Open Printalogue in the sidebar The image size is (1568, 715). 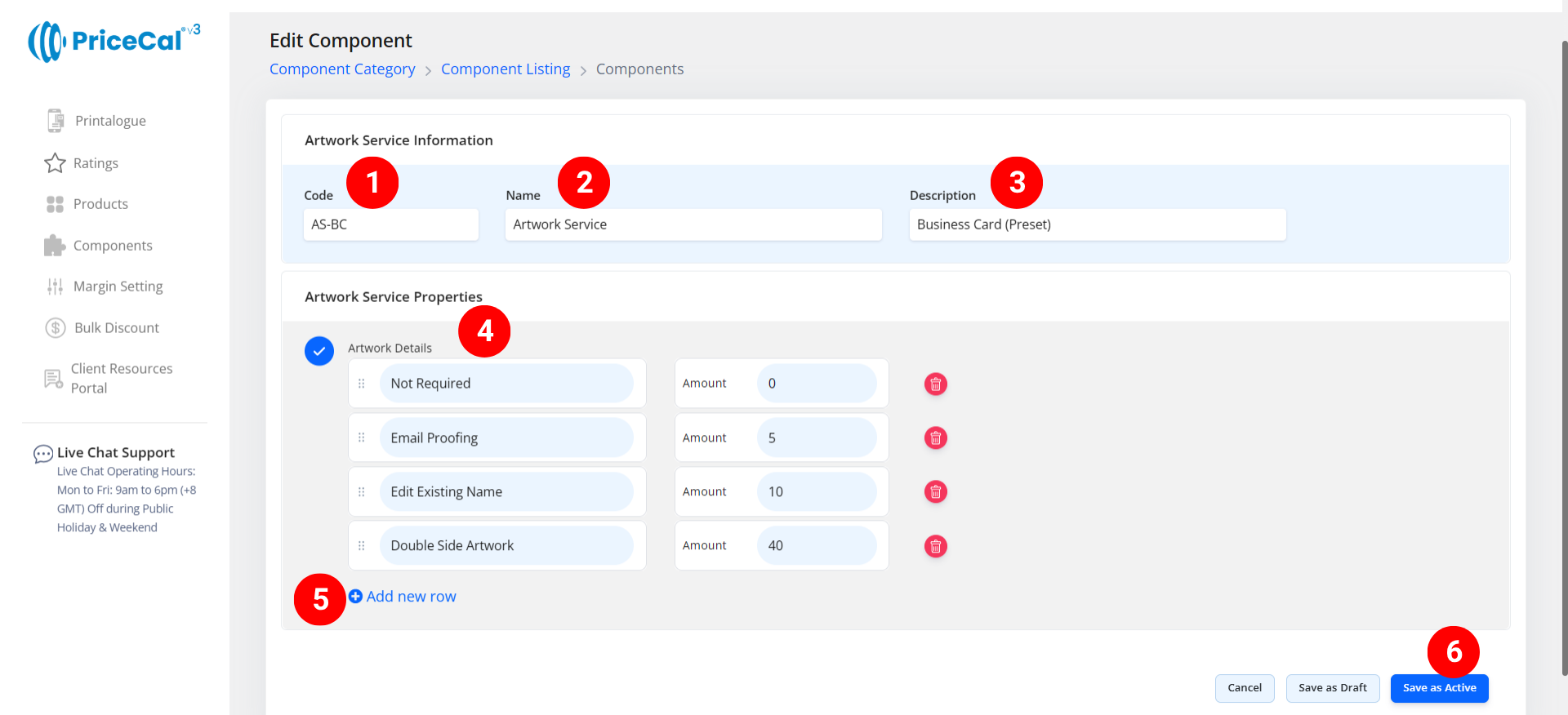(x=109, y=121)
